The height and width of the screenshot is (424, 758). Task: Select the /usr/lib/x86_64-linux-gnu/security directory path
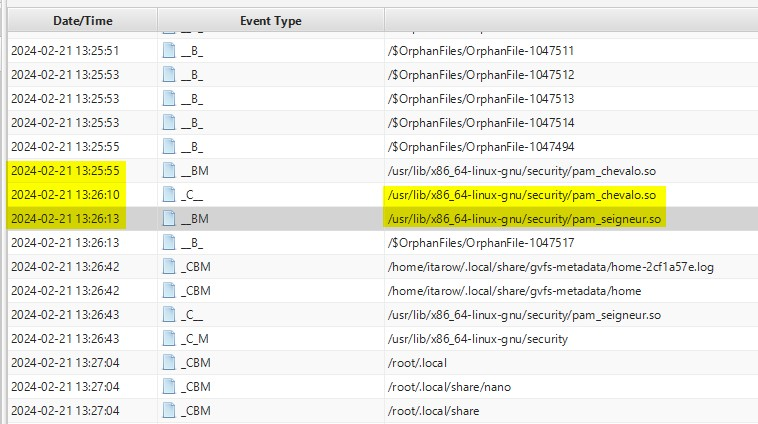478,339
